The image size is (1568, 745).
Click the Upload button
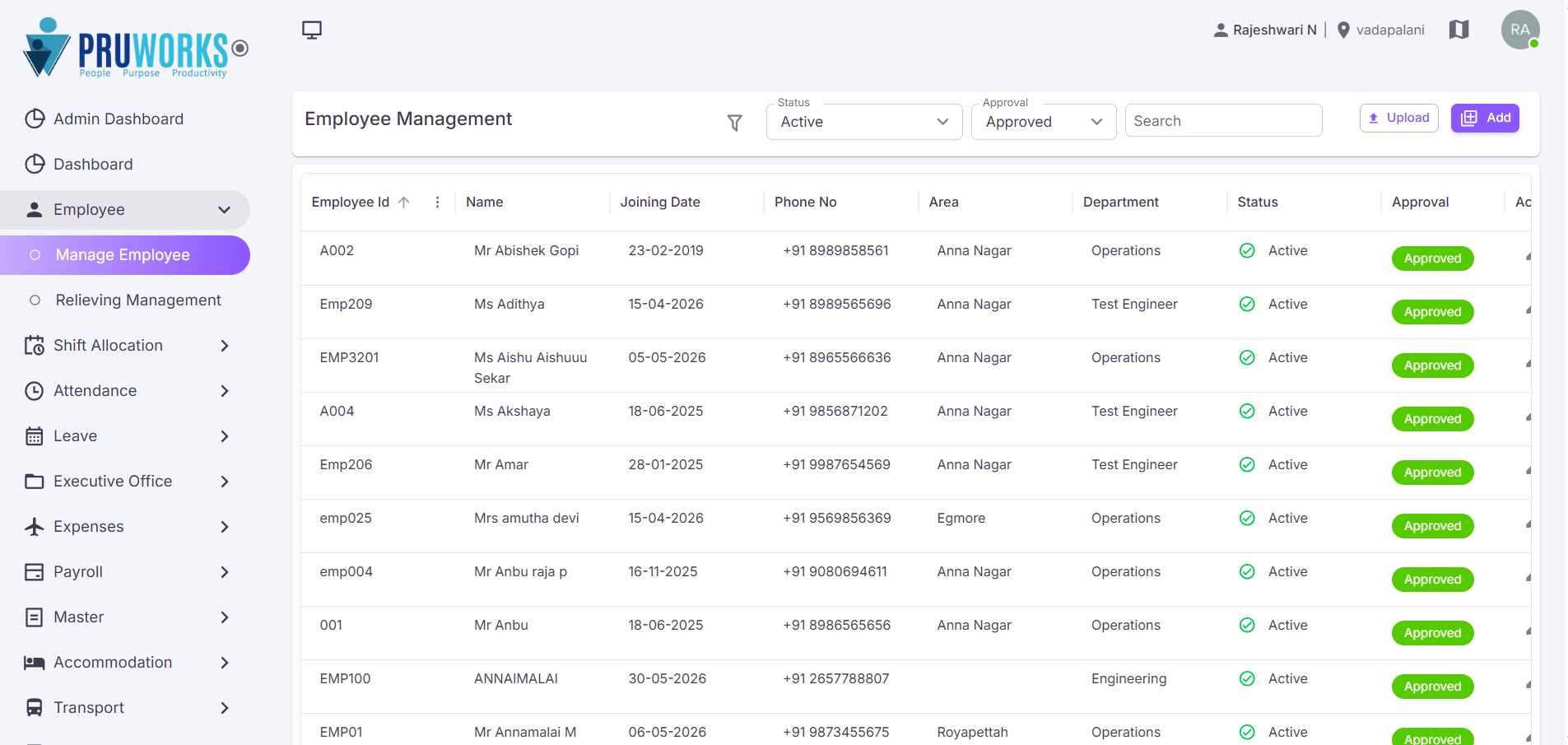[x=1399, y=118]
